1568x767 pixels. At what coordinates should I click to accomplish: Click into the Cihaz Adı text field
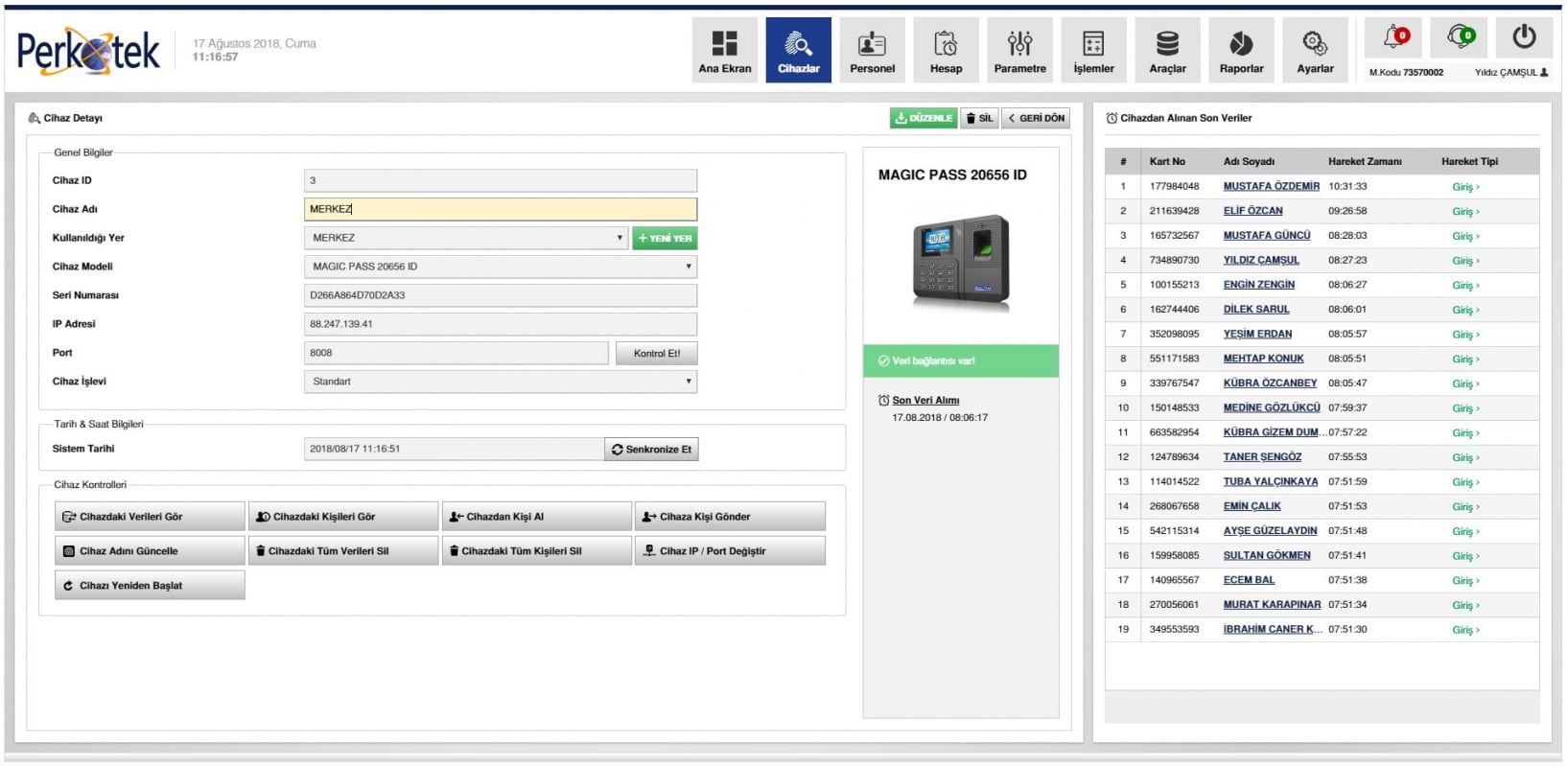coord(500,209)
